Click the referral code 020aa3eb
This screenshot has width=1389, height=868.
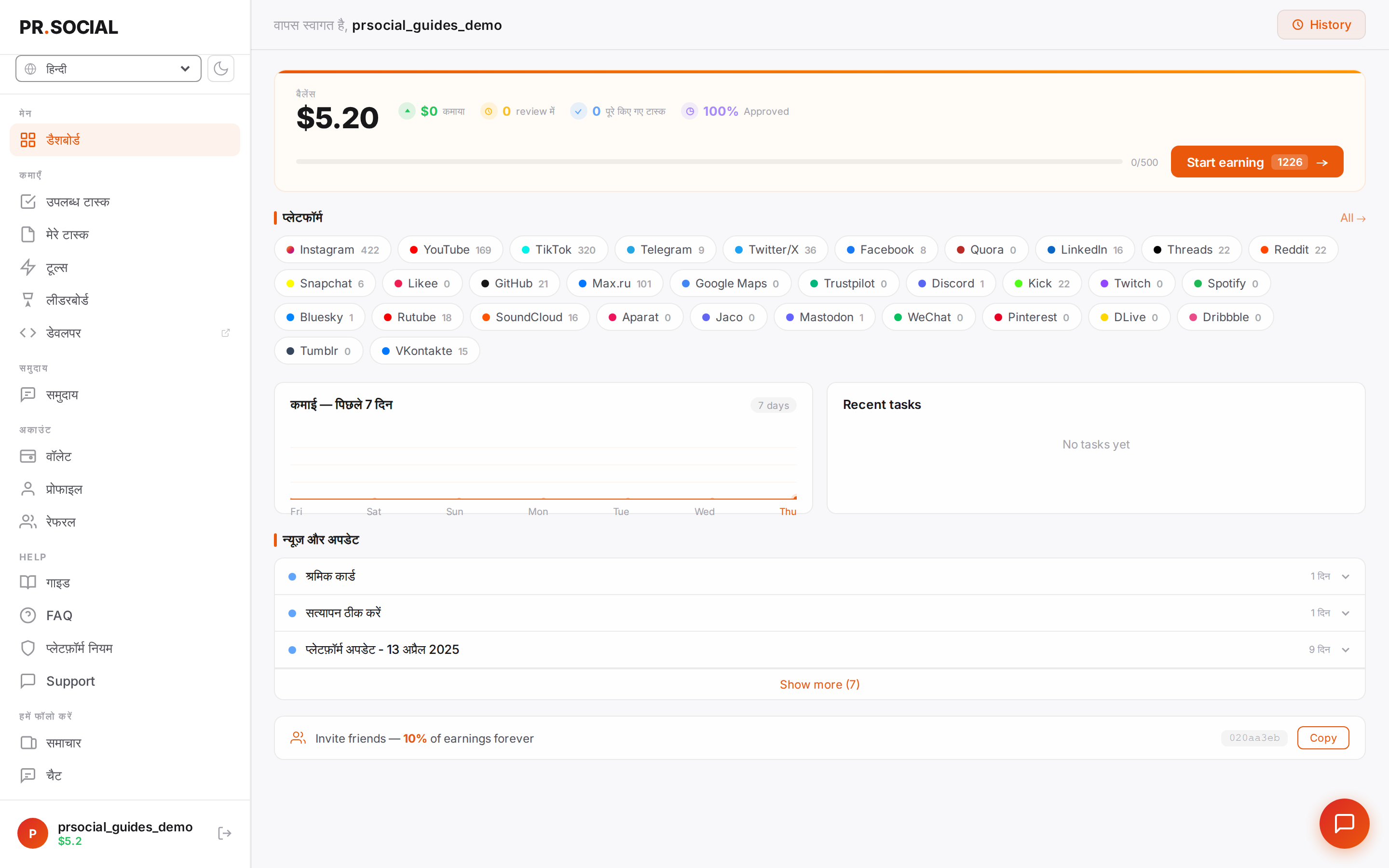coord(1254,738)
